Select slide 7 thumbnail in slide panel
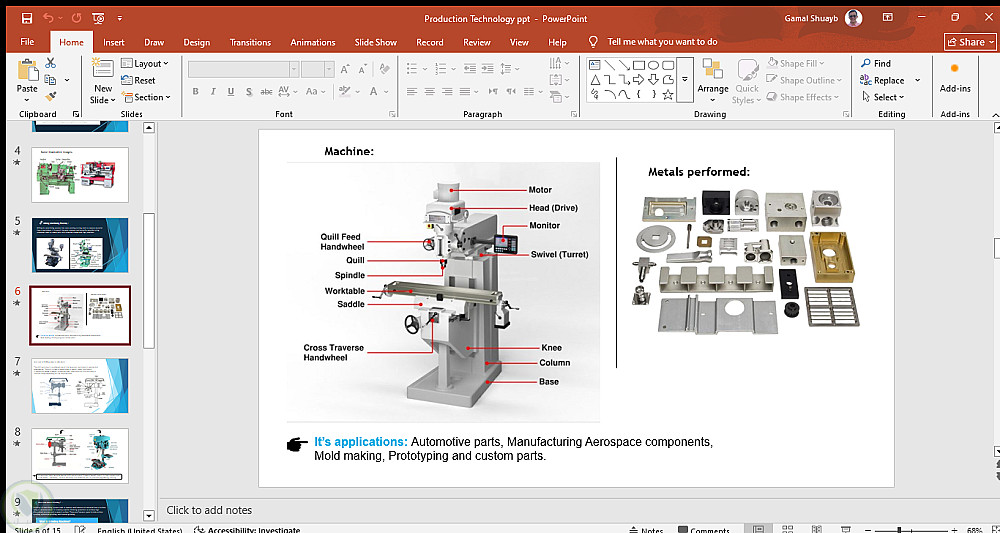Image resolution: width=1000 pixels, height=533 pixels. click(x=80, y=385)
